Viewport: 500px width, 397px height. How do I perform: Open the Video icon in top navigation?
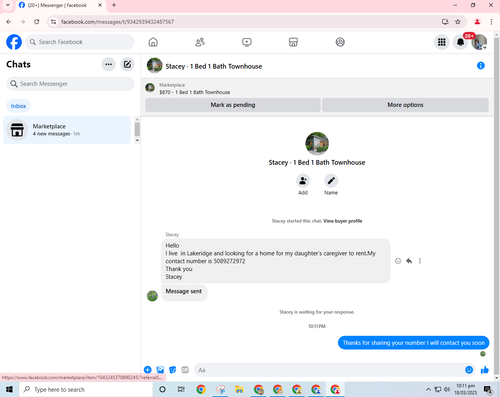[247, 42]
